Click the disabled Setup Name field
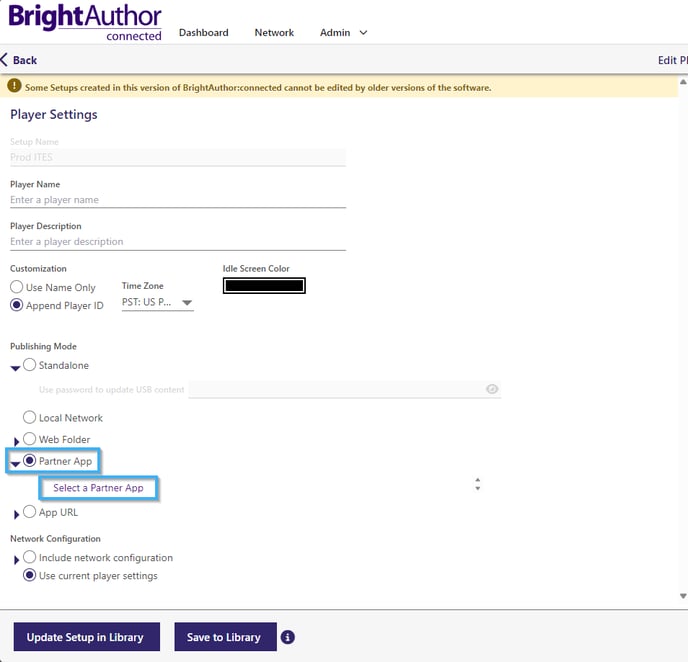This screenshot has width=688, height=662. (x=178, y=157)
